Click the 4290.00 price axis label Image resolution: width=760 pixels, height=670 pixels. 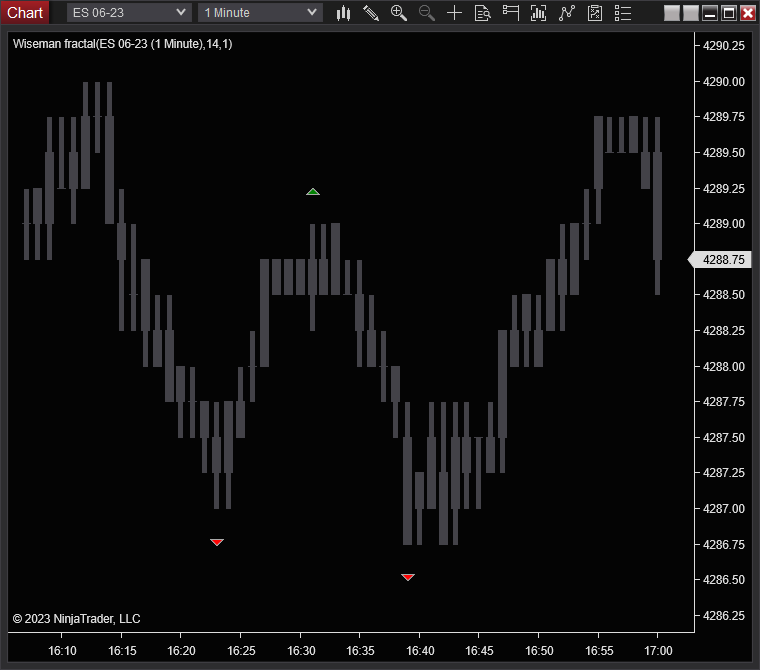[724, 81]
